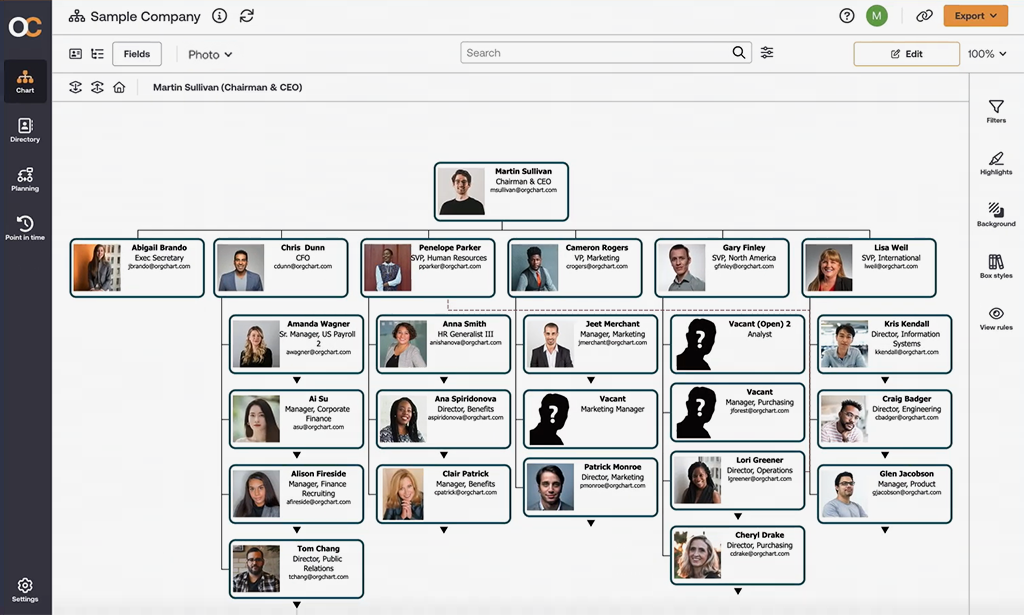Open the View rules panel
The image size is (1024, 615).
(x=996, y=318)
